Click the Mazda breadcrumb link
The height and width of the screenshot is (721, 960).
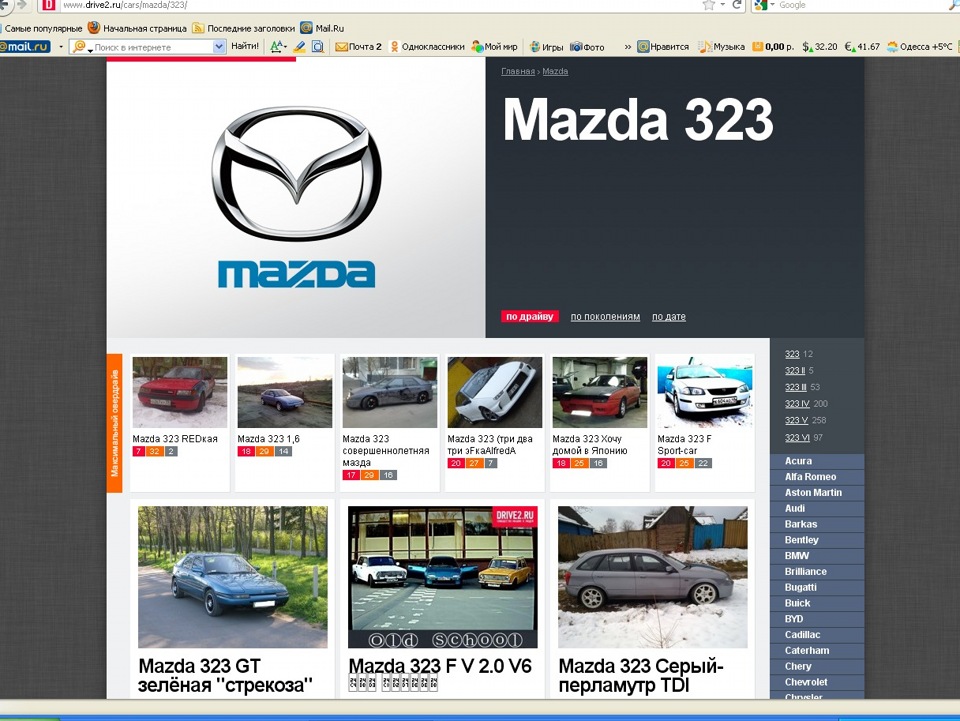coord(555,72)
